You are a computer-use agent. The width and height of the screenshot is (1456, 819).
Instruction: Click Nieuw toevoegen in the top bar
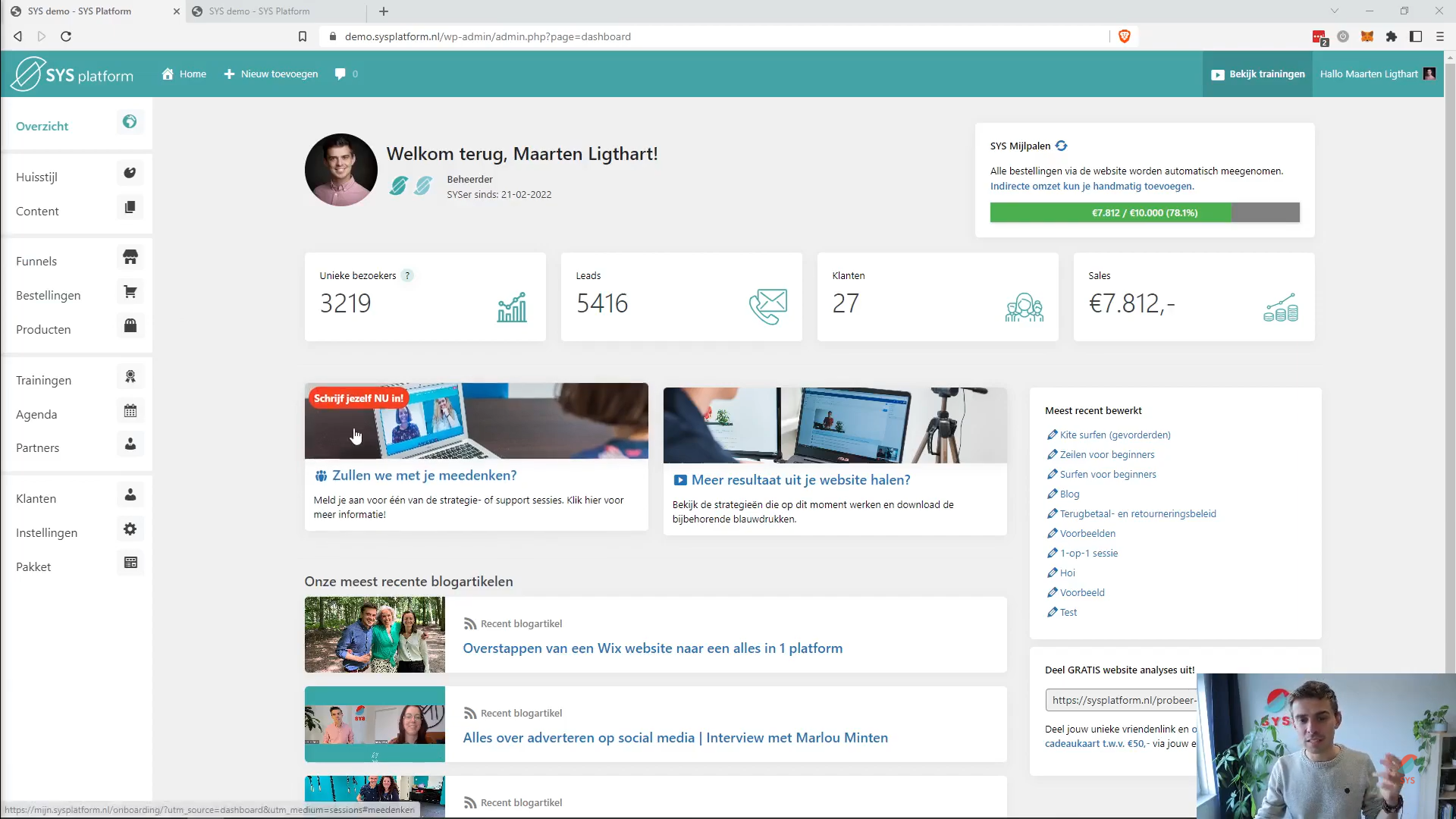271,74
